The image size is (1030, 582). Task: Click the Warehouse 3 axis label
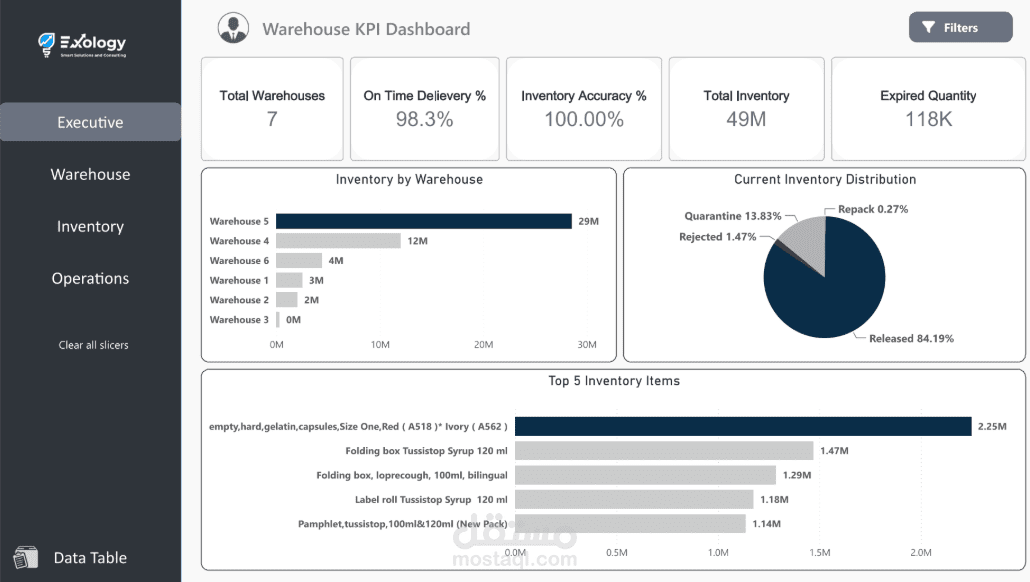(239, 320)
